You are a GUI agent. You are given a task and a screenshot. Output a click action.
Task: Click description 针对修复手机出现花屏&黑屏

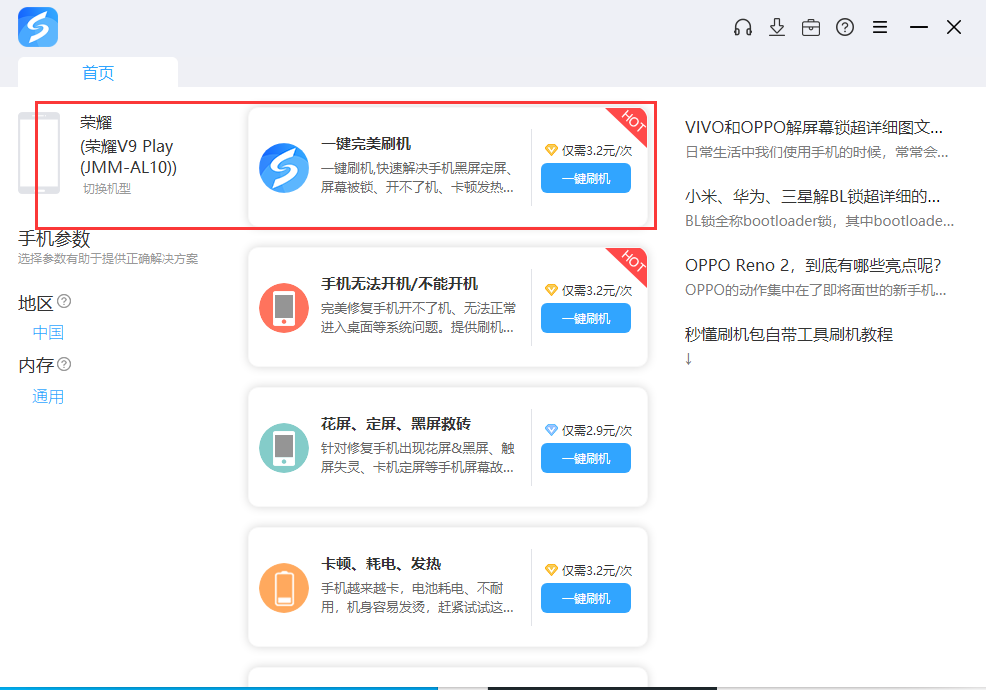point(418,457)
